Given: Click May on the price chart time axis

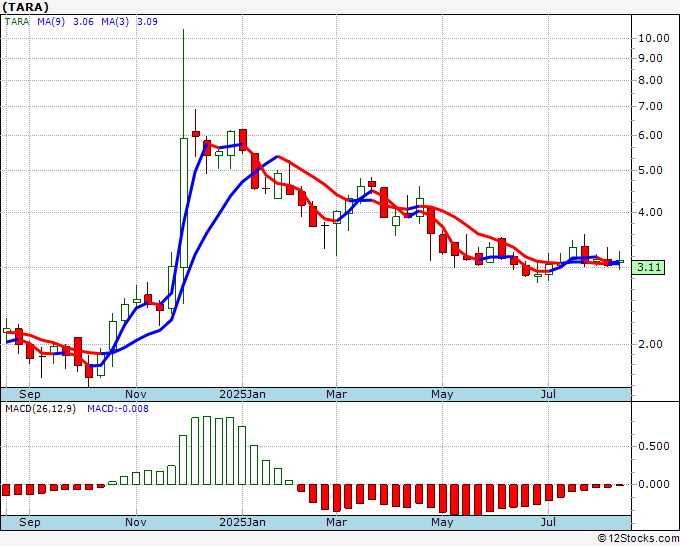Looking at the screenshot, I should tap(442, 394).
